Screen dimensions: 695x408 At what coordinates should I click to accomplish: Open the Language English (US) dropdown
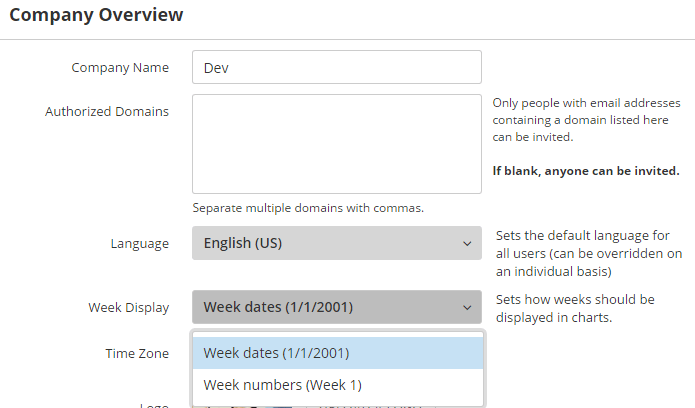point(337,243)
